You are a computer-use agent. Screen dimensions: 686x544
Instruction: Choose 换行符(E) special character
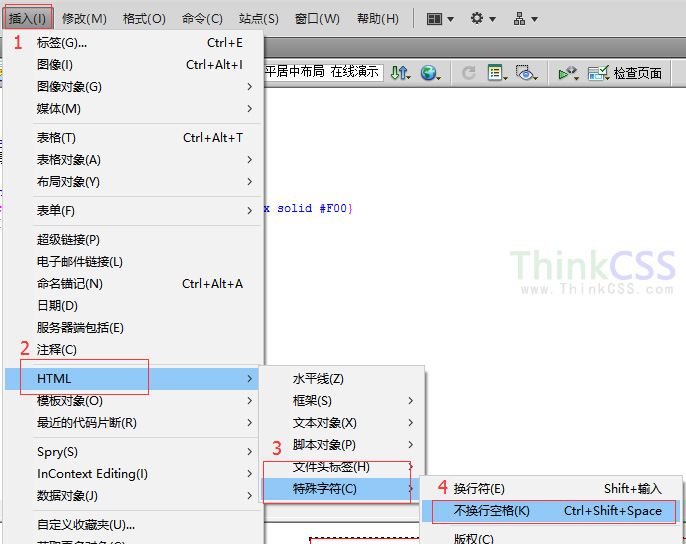pyautogui.click(x=551, y=488)
